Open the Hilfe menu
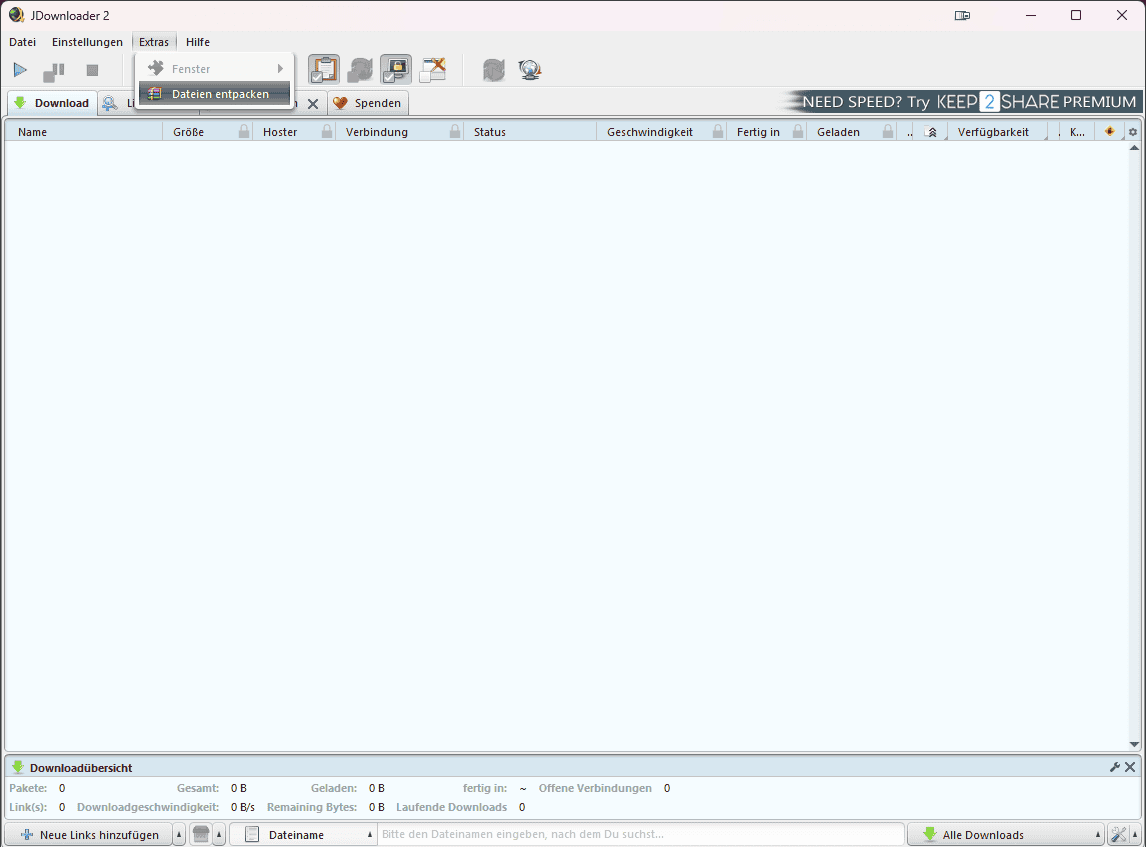The height and width of the screenshot is (847, 1146). 198,42
